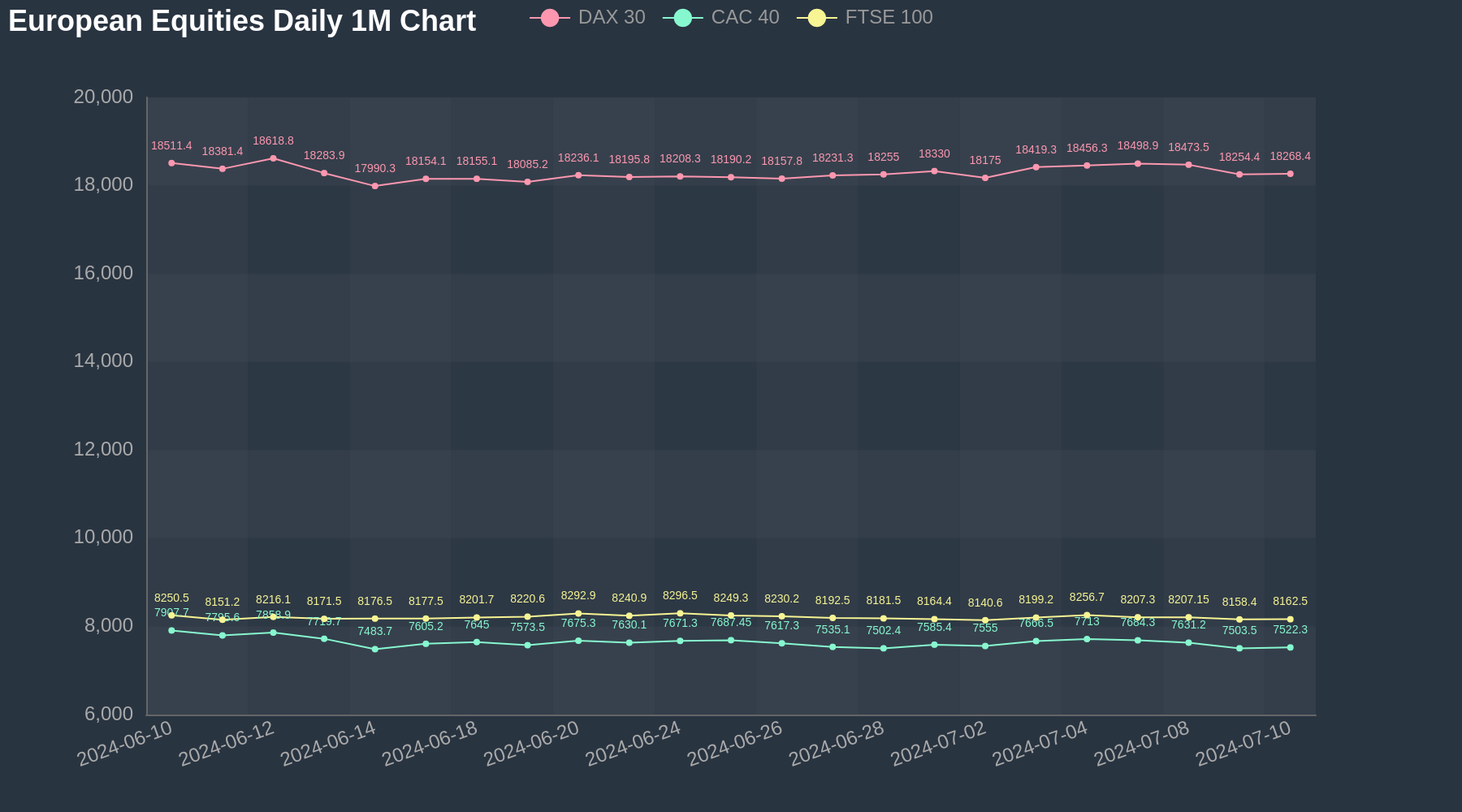Select FTSE data point labeled 8176.5

click(374, 619)
